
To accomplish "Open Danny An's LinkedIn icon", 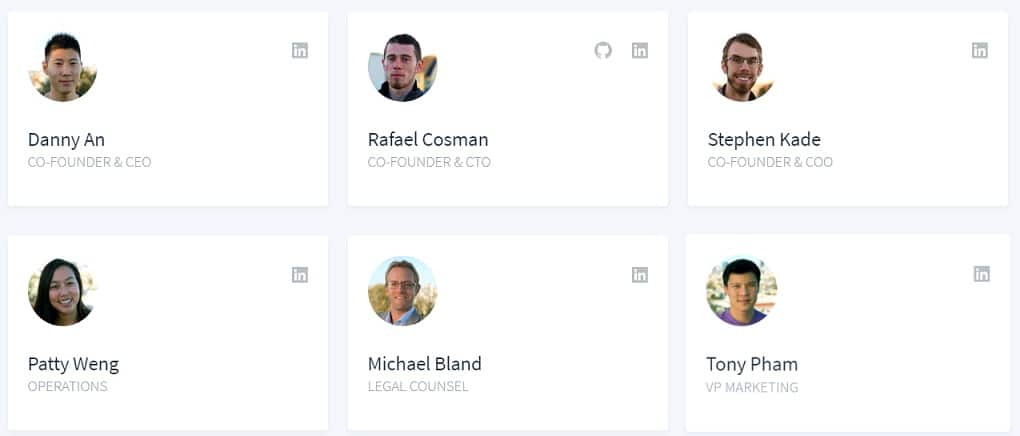I will click(300, 50).
